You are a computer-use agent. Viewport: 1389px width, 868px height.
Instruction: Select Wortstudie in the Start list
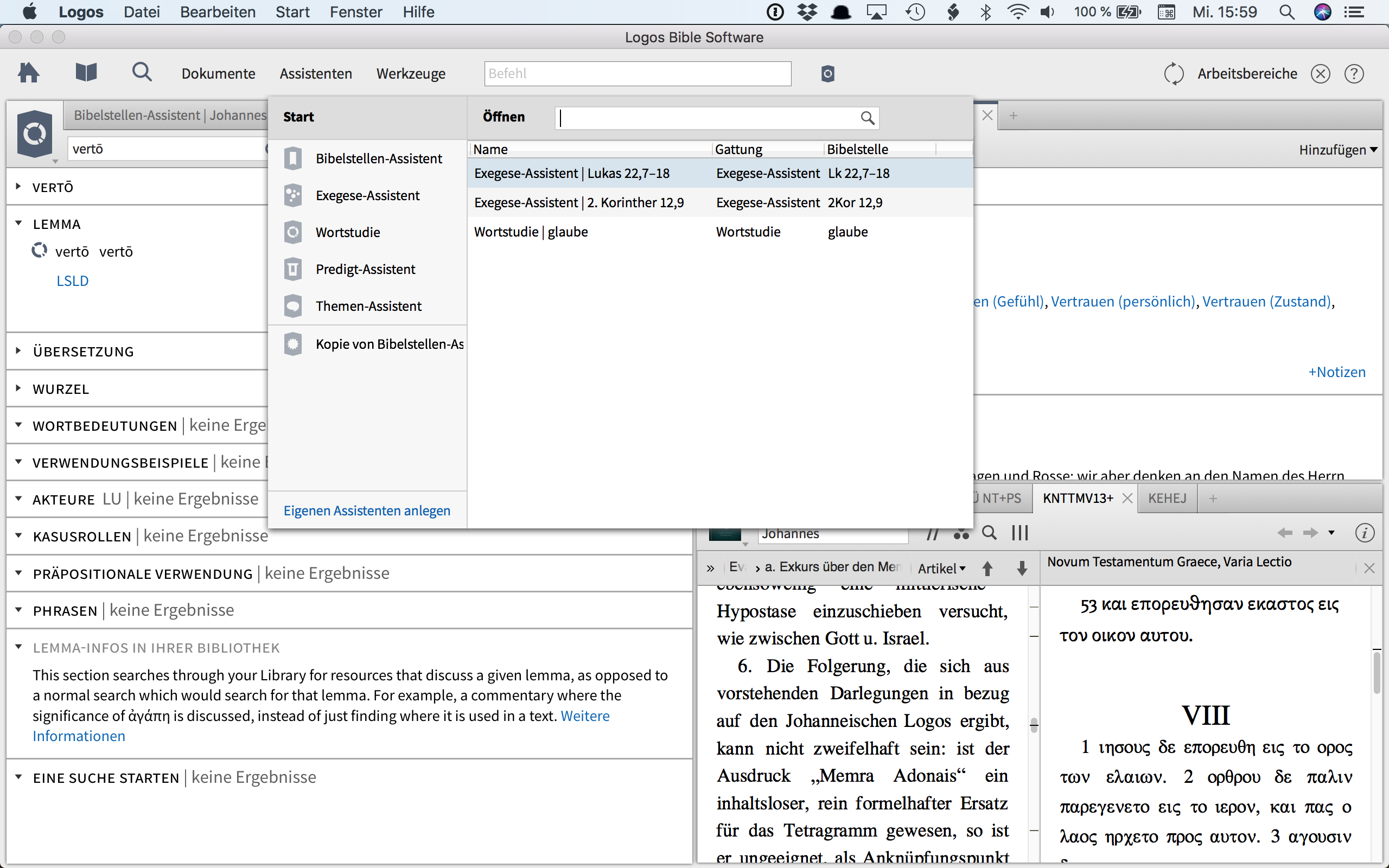click(x=347, y=233)
